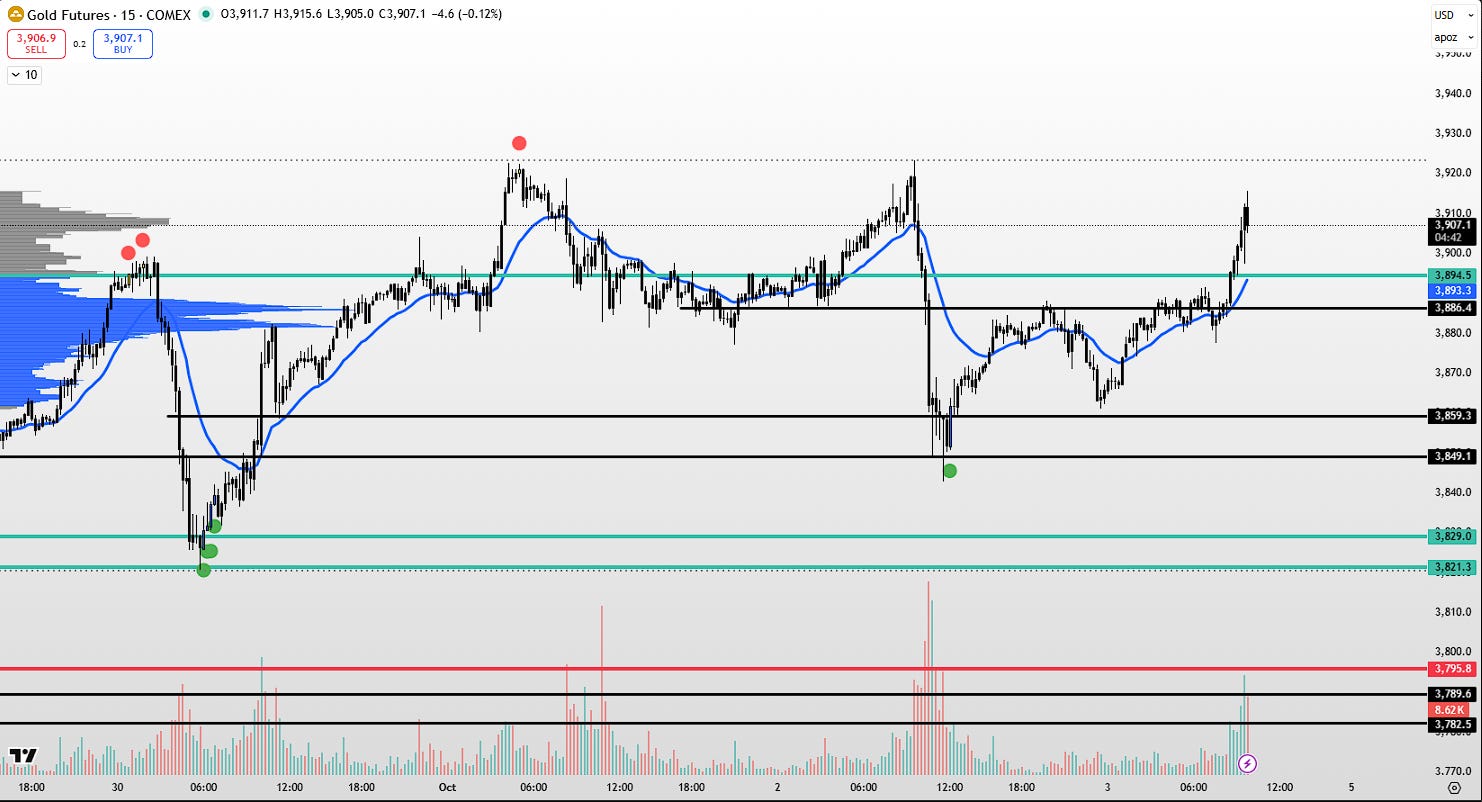Select the green dot on the 3,821.3 line

coord(204,570)
